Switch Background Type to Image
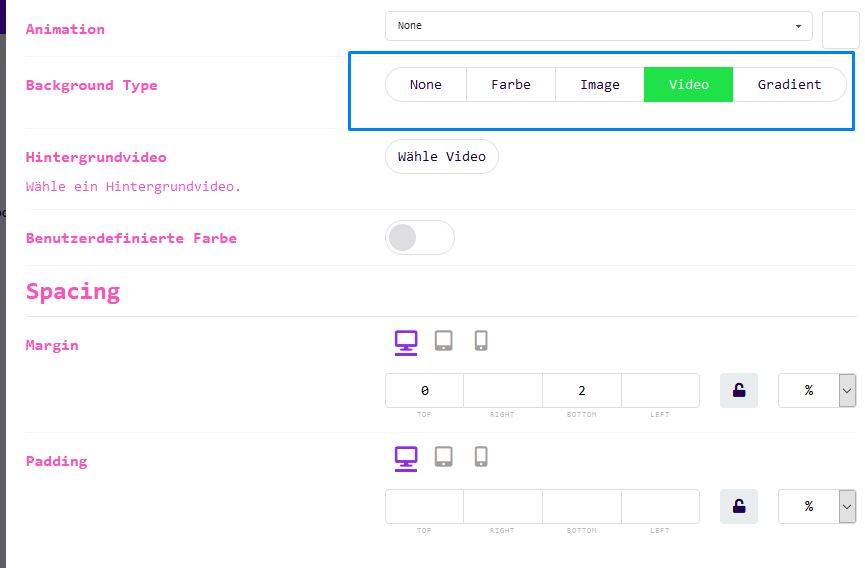The image size is (865, 568). pyautogui.click(x=599, y=85)
